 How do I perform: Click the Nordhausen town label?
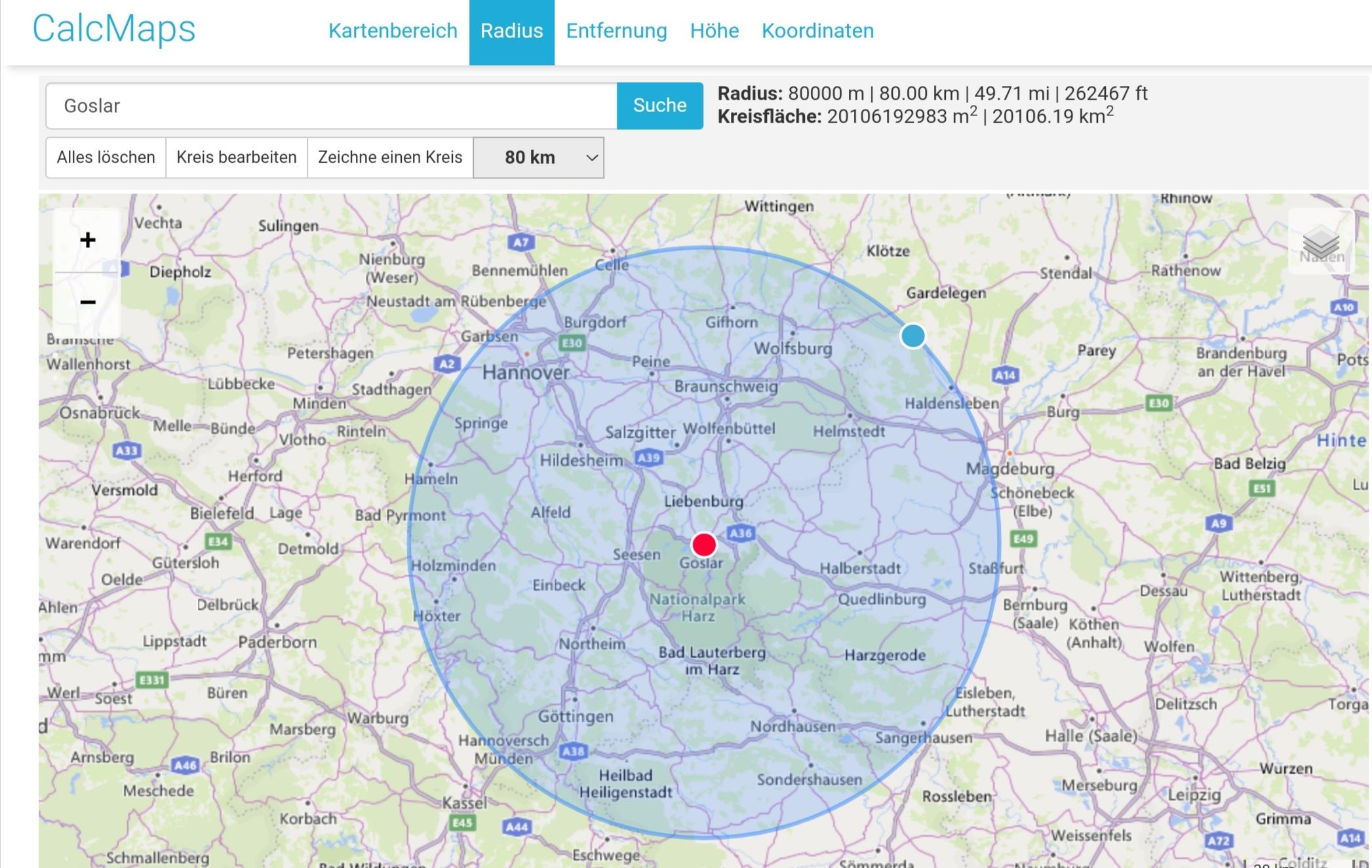pos(793,727)
